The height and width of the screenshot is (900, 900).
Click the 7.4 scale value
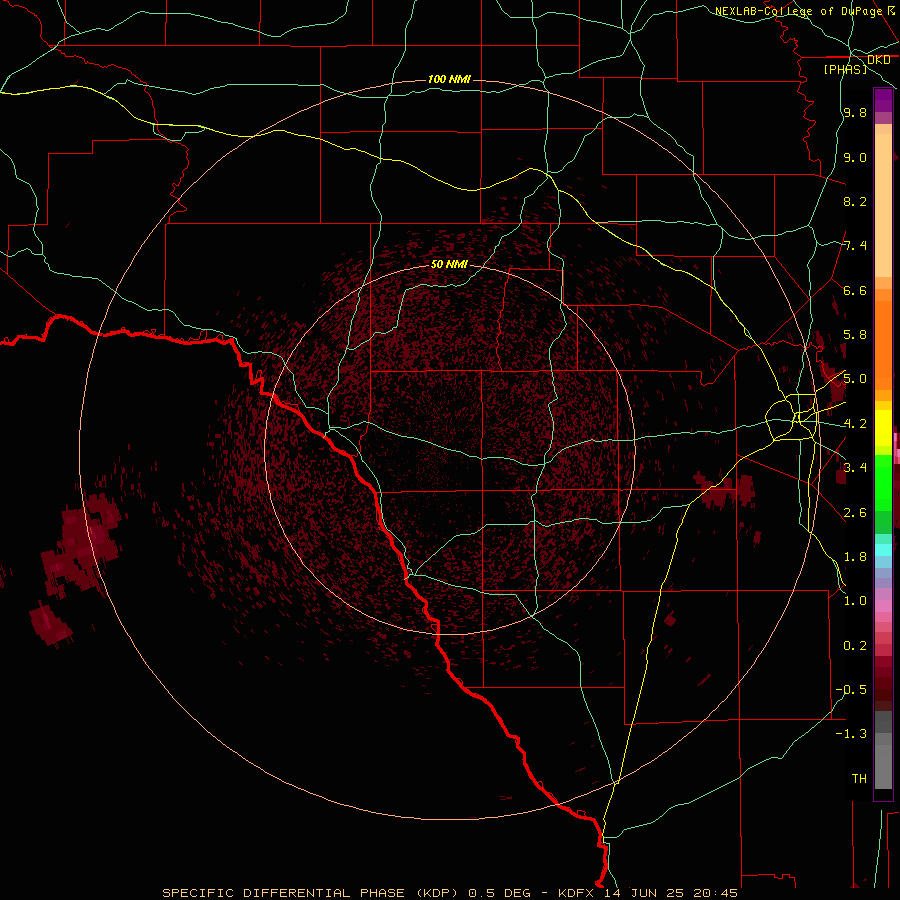pyautogui.click(x=855, y=246)
